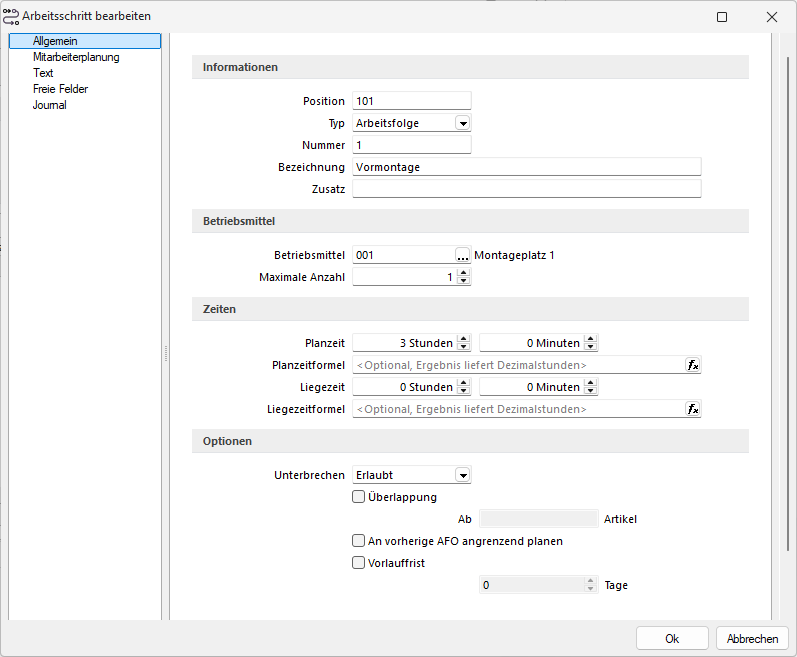
Task: Decrease Liegezeit Minuten with down arrow
Action: point(590,391)
